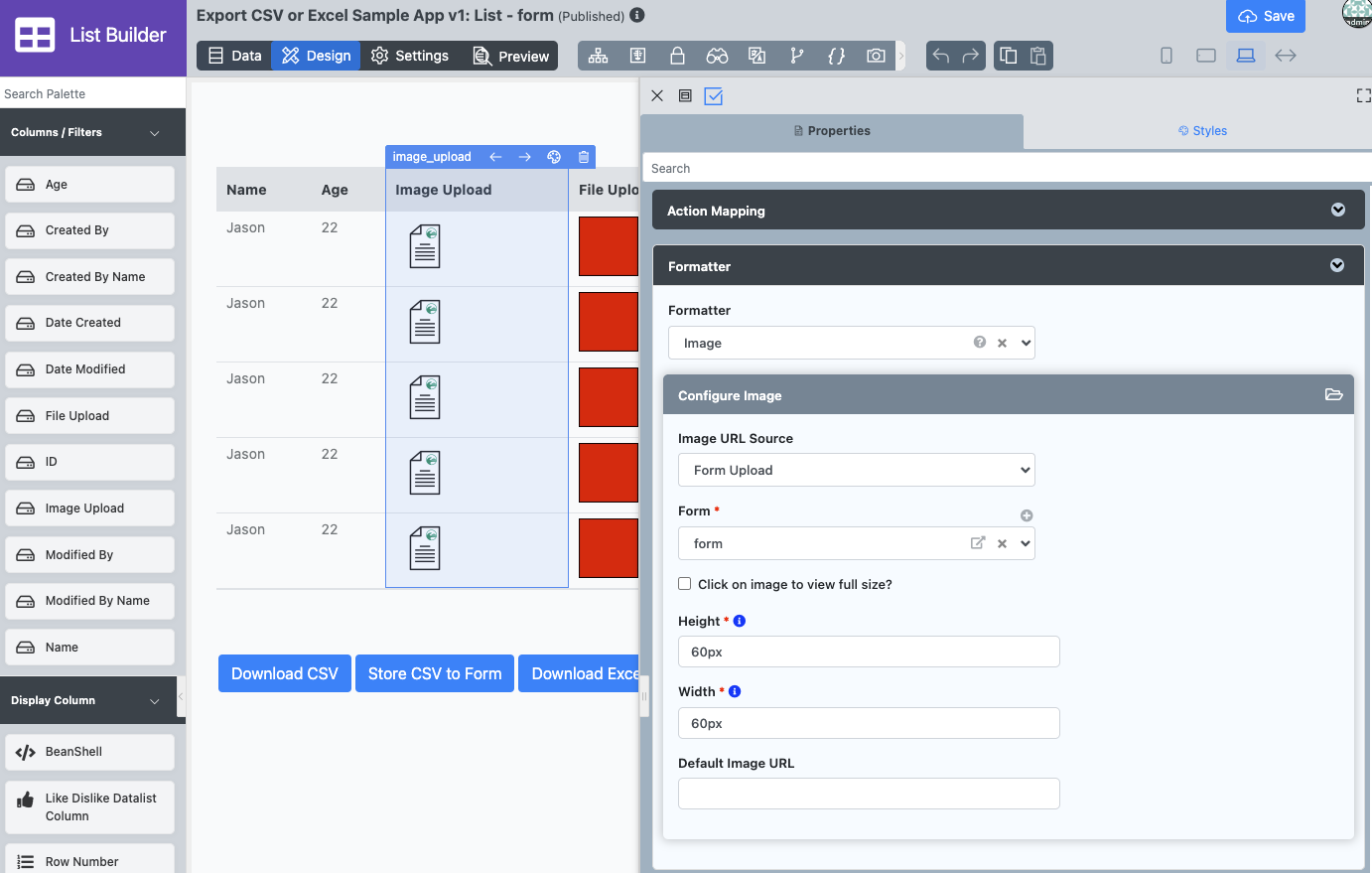The height and width of the screenshot is (873, 1372).
Task: Click the undo arrow icon
Action: (x=941, y=56)
